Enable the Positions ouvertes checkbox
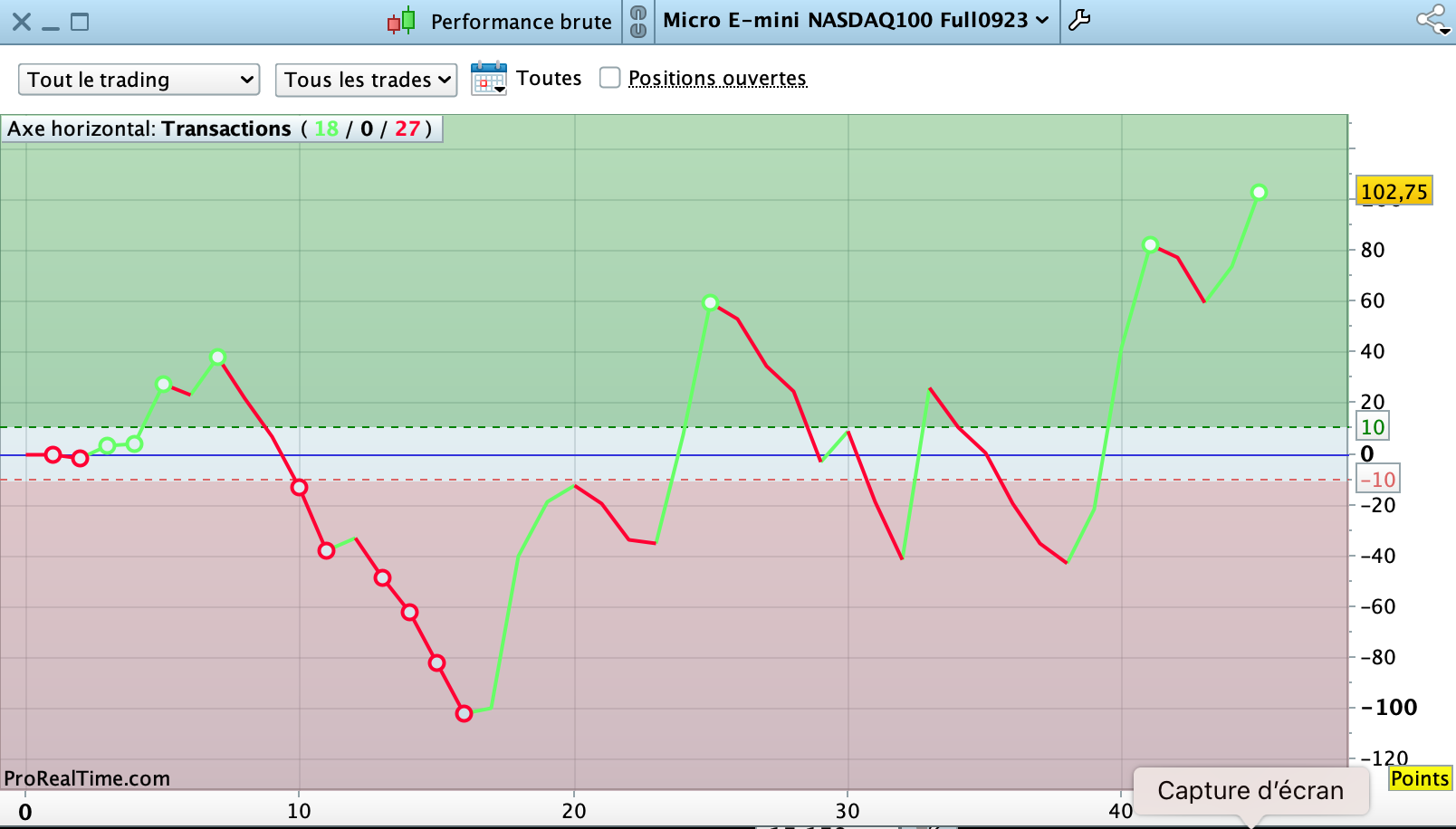The width and height of the screenshot is (1456, 829). (x=610, y=78)
